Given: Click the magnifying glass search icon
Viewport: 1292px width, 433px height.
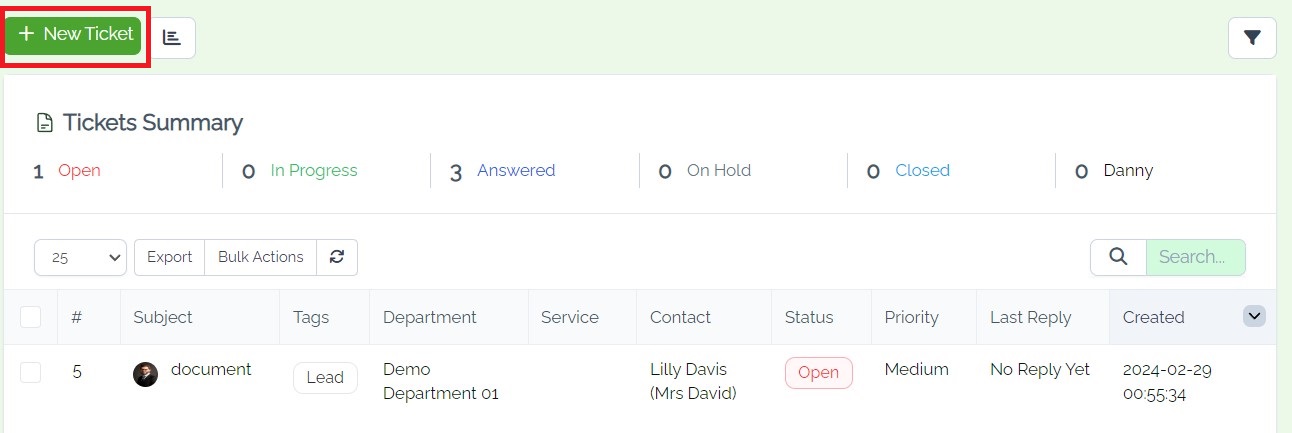Looking at the screenshot, I should click(1118, 257).
